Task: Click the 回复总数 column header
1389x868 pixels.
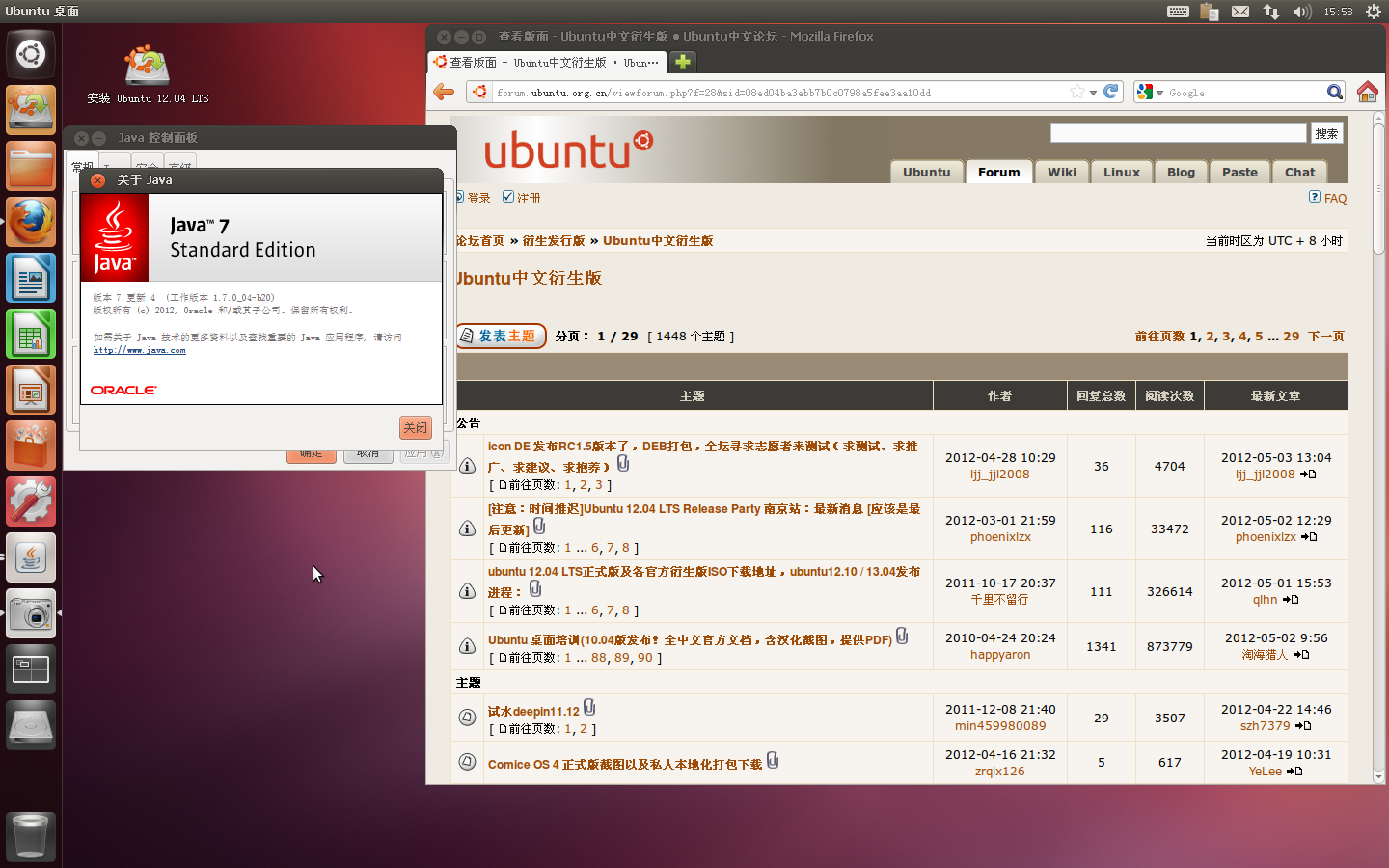Action: [1101, 395]
